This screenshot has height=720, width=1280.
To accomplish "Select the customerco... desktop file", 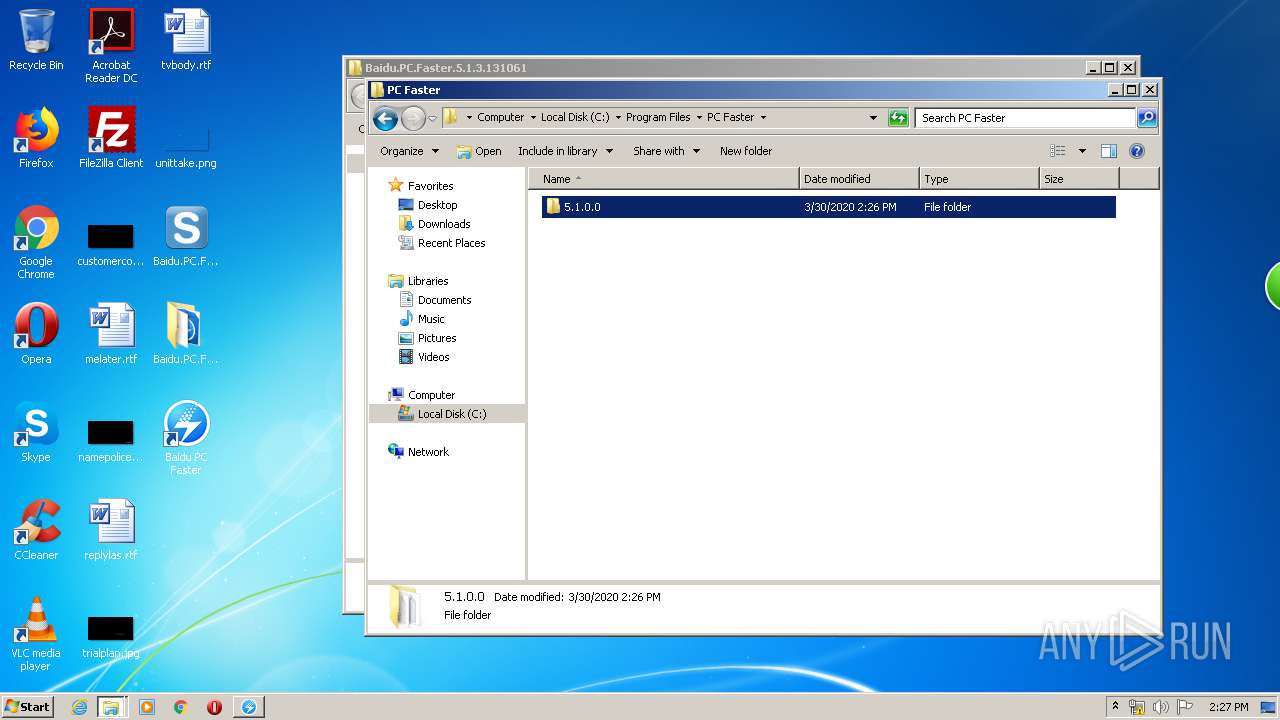I will click(x=111, y=246).
